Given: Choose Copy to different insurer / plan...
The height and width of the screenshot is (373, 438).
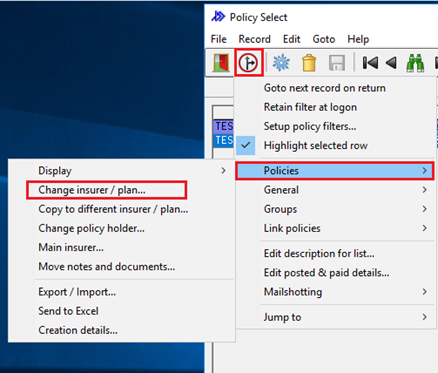Looking at the screenshot, I should (122, 209).
